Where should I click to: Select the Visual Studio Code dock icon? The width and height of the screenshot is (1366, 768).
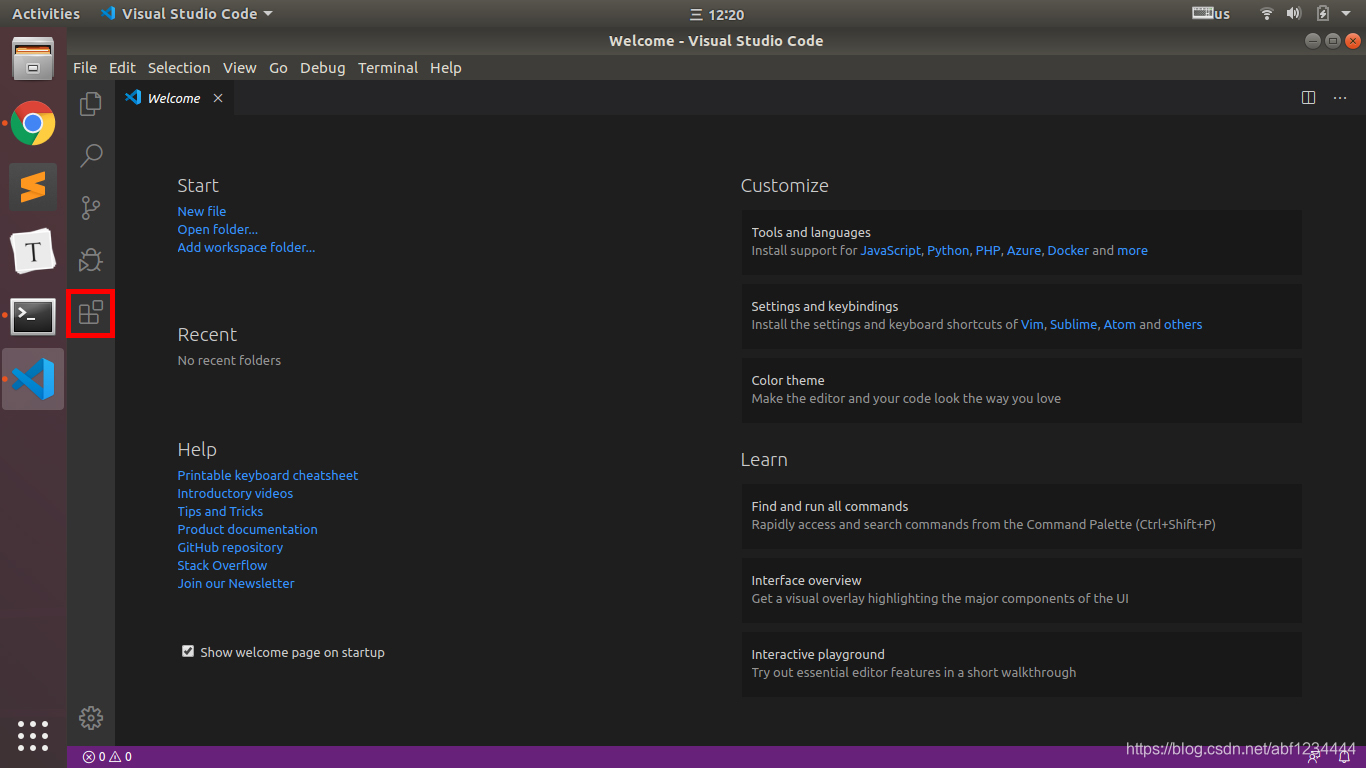[x=33, y=379]
